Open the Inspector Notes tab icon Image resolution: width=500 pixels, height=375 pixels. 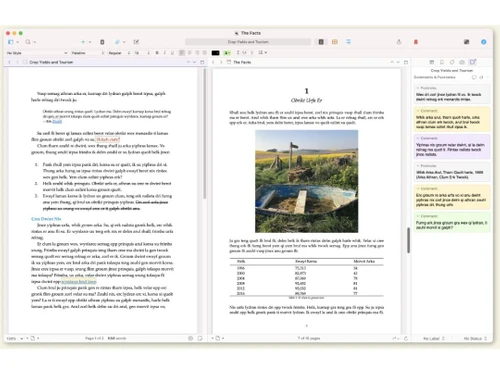coord(432,62)
